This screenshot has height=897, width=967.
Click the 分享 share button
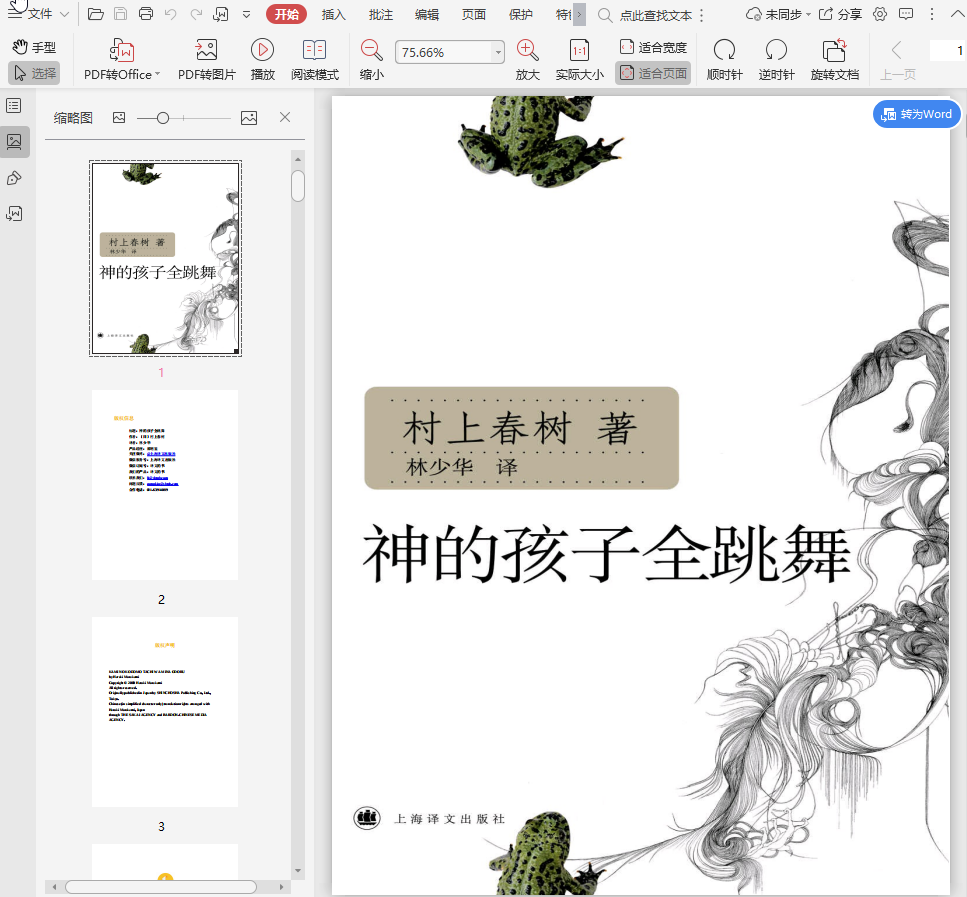(840, 14)
